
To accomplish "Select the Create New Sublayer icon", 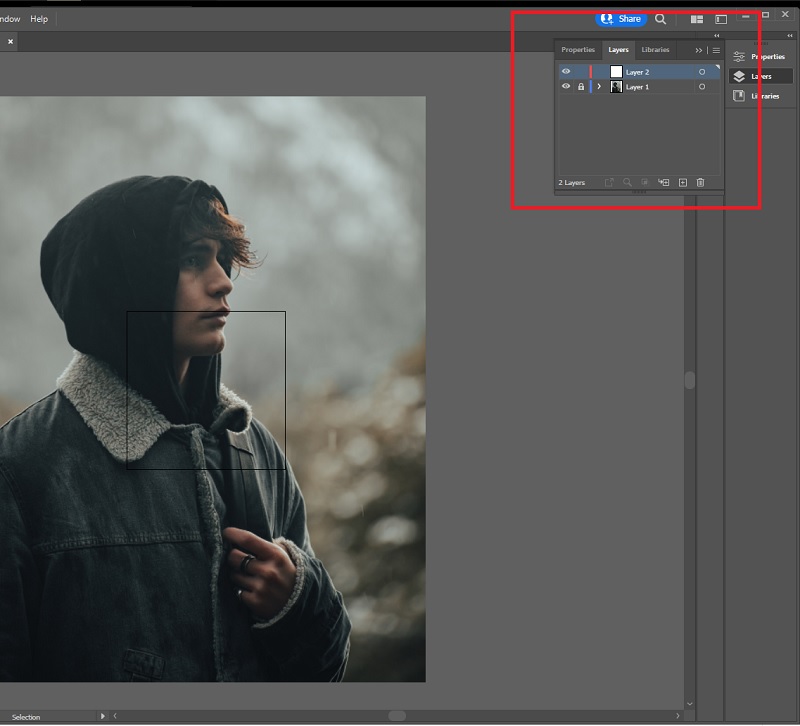I will tap(665, 182).
